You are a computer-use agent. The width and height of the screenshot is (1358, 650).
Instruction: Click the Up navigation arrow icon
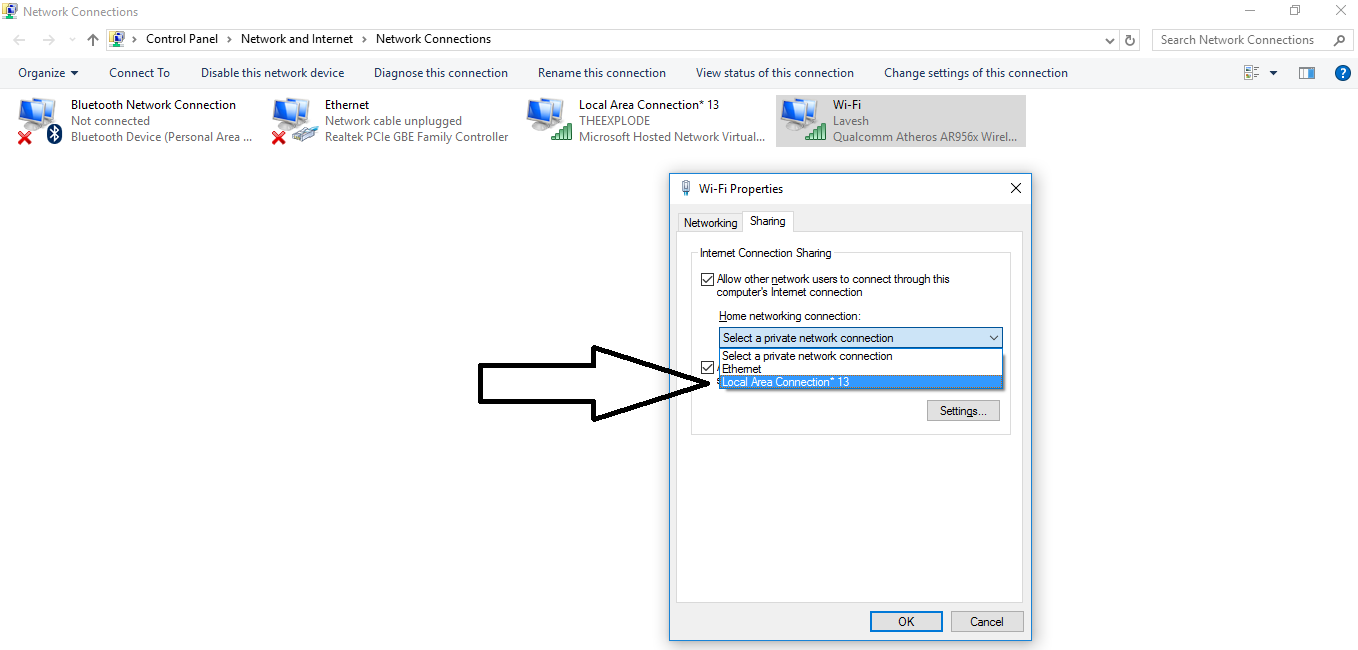tap(92, 39)
